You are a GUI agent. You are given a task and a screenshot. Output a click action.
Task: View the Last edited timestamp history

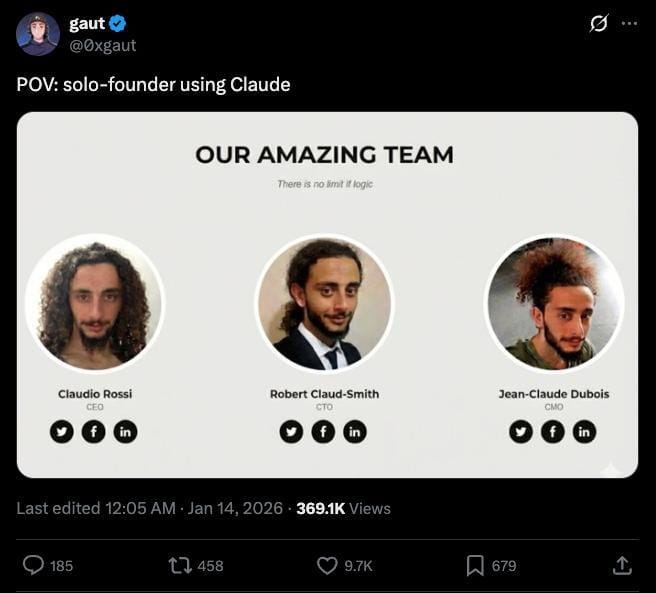tap(96, 508)
